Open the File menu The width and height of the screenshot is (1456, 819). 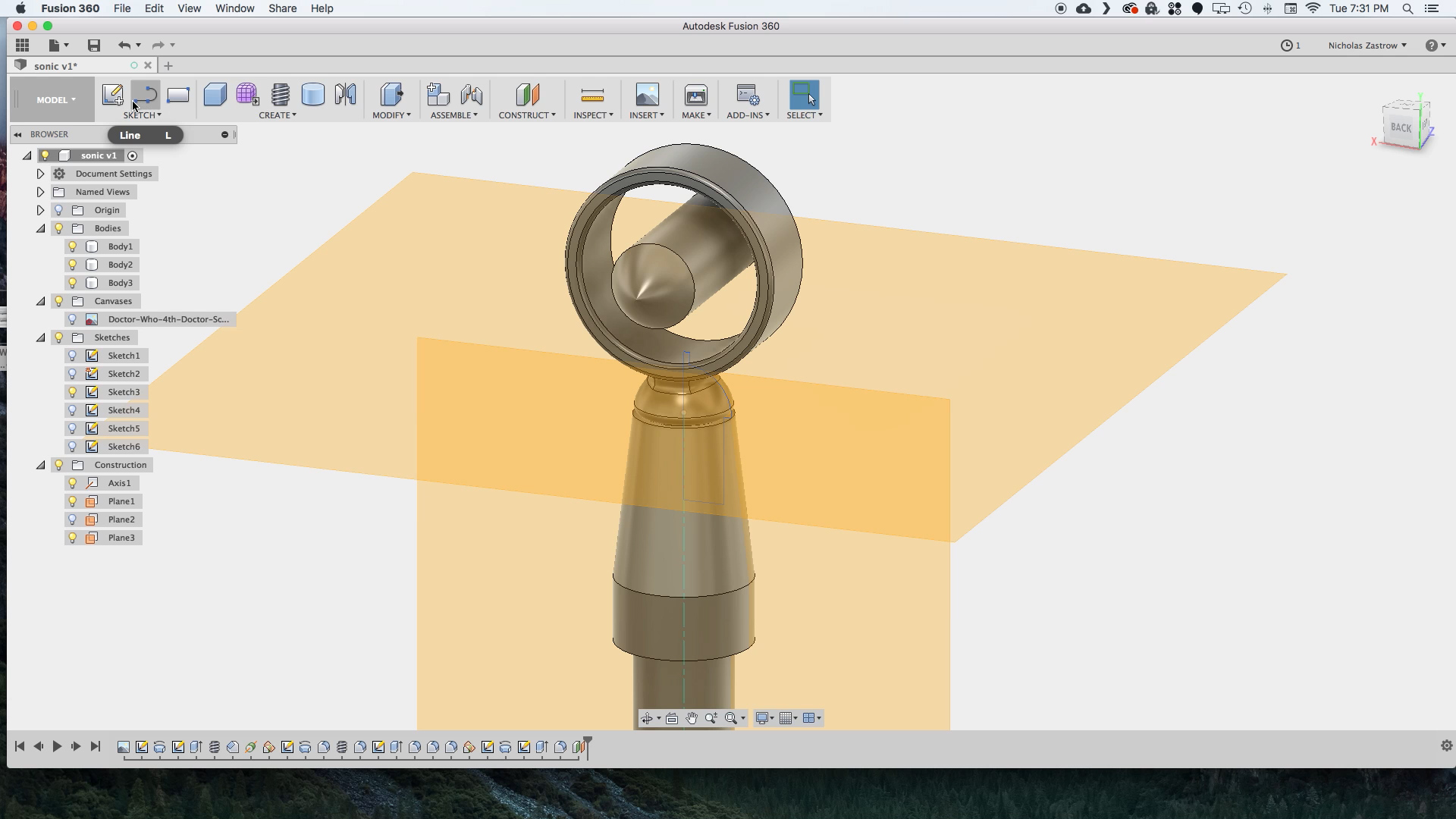tap(121, 8)
